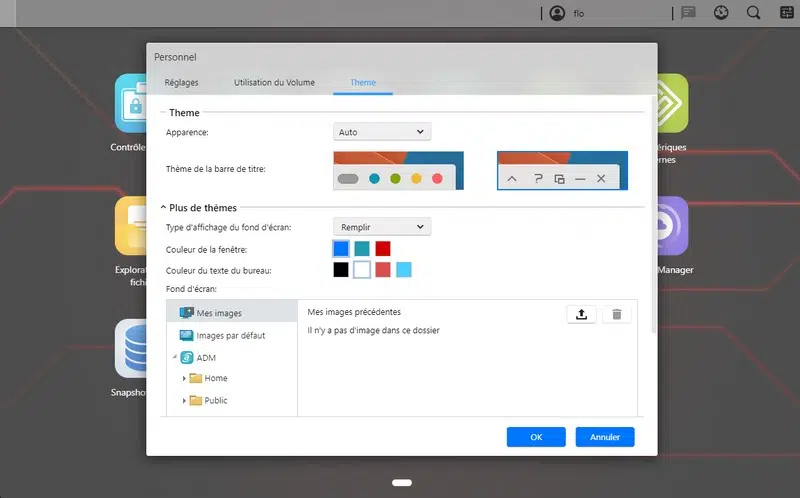The width and height of the screenshot is (800, 498).
Task: Select the Theme tab
Action: point(363,82)
